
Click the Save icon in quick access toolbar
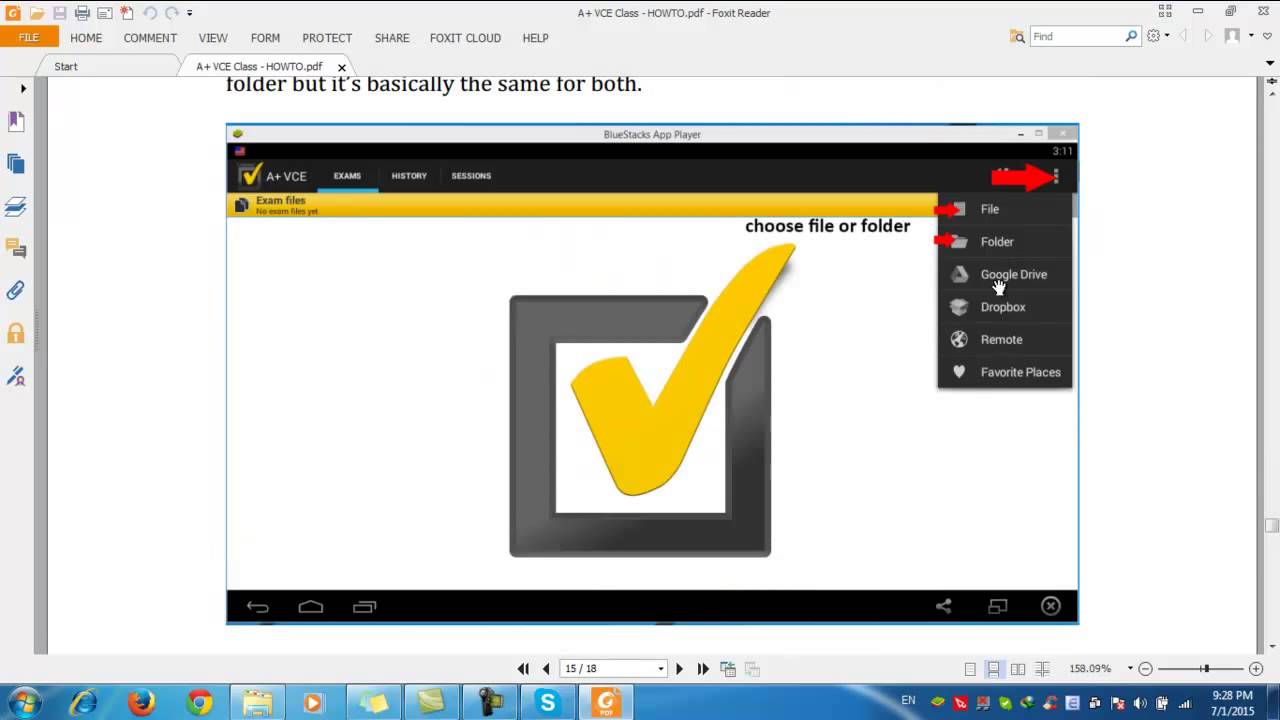tap(60, 13)
